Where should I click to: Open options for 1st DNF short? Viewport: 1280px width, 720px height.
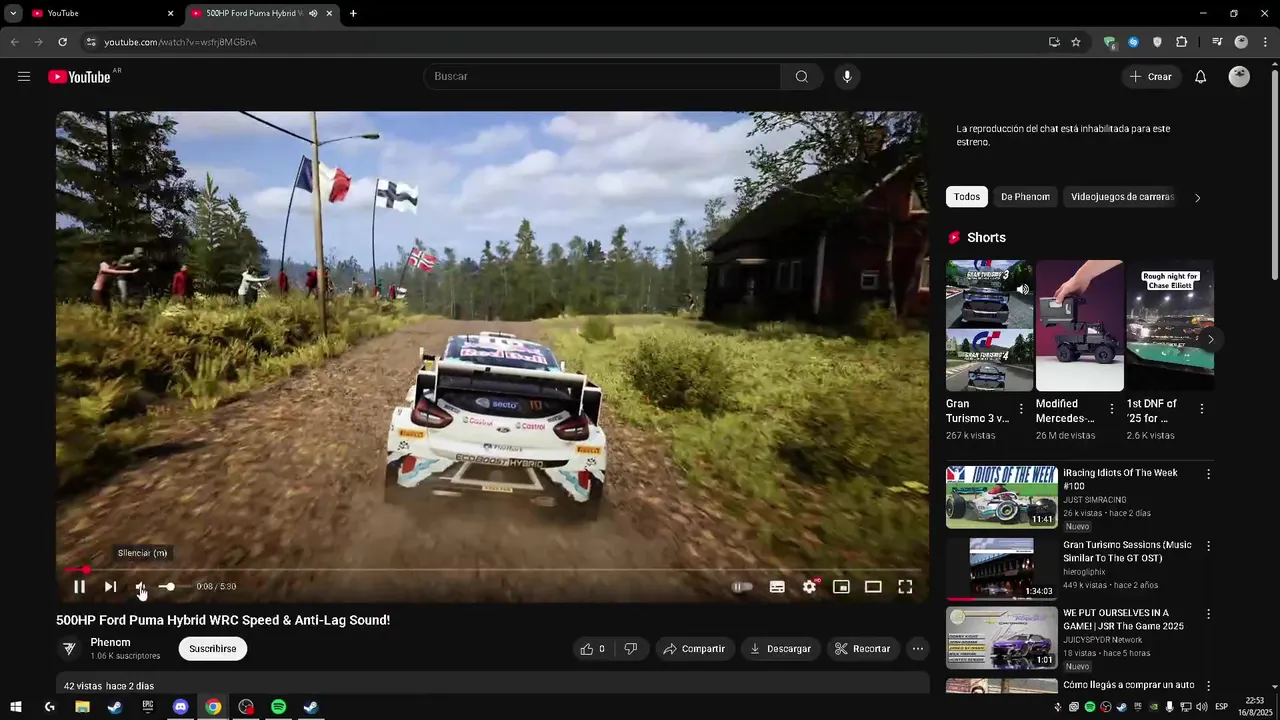[x=1202, y=409]
